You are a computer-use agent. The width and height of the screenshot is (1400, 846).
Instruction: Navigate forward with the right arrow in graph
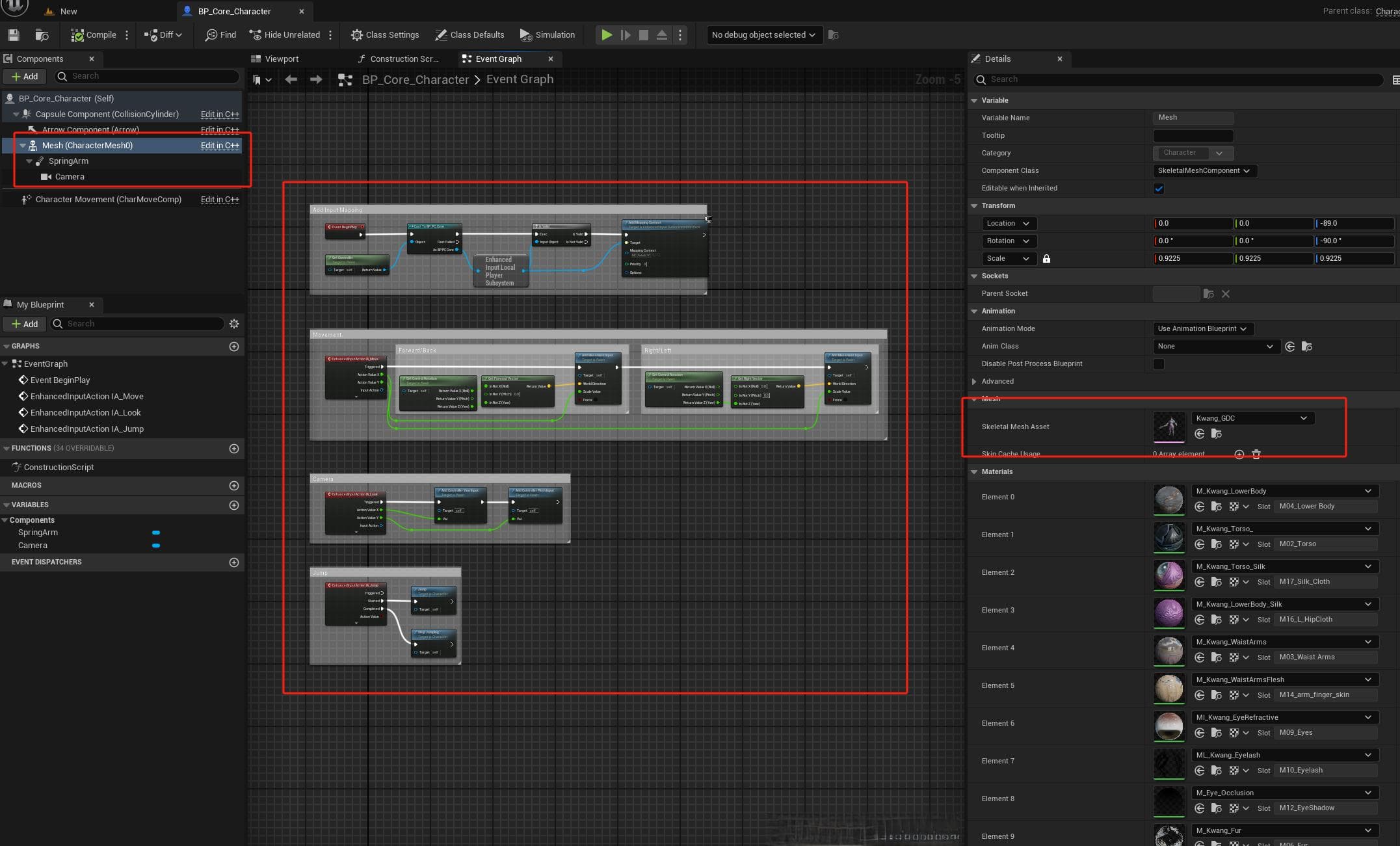(316, 79)
